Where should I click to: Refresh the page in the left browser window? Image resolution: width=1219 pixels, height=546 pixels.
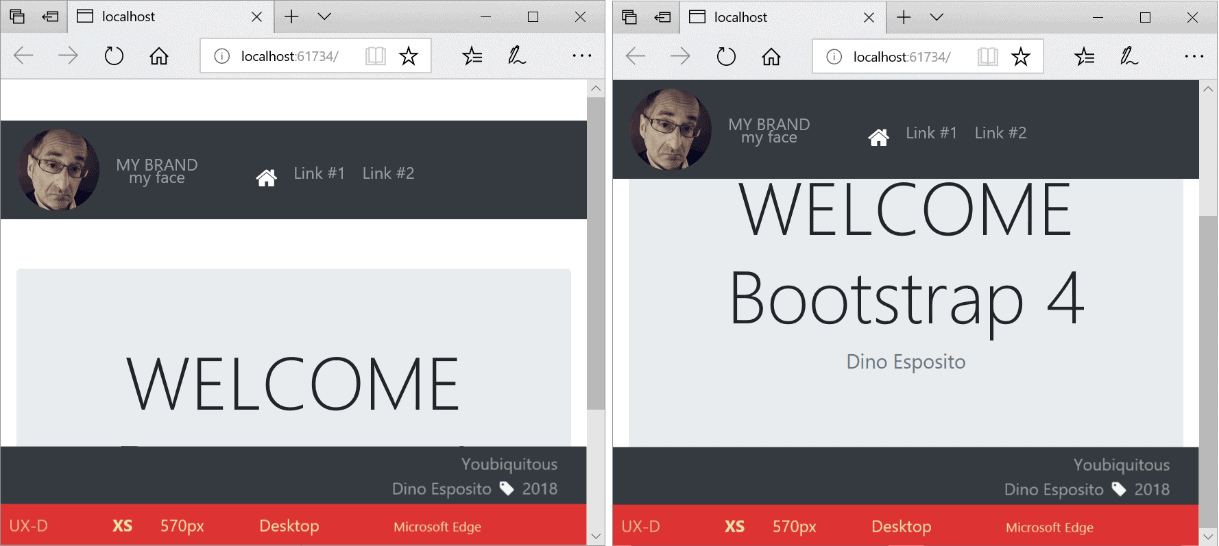point(114,56)
